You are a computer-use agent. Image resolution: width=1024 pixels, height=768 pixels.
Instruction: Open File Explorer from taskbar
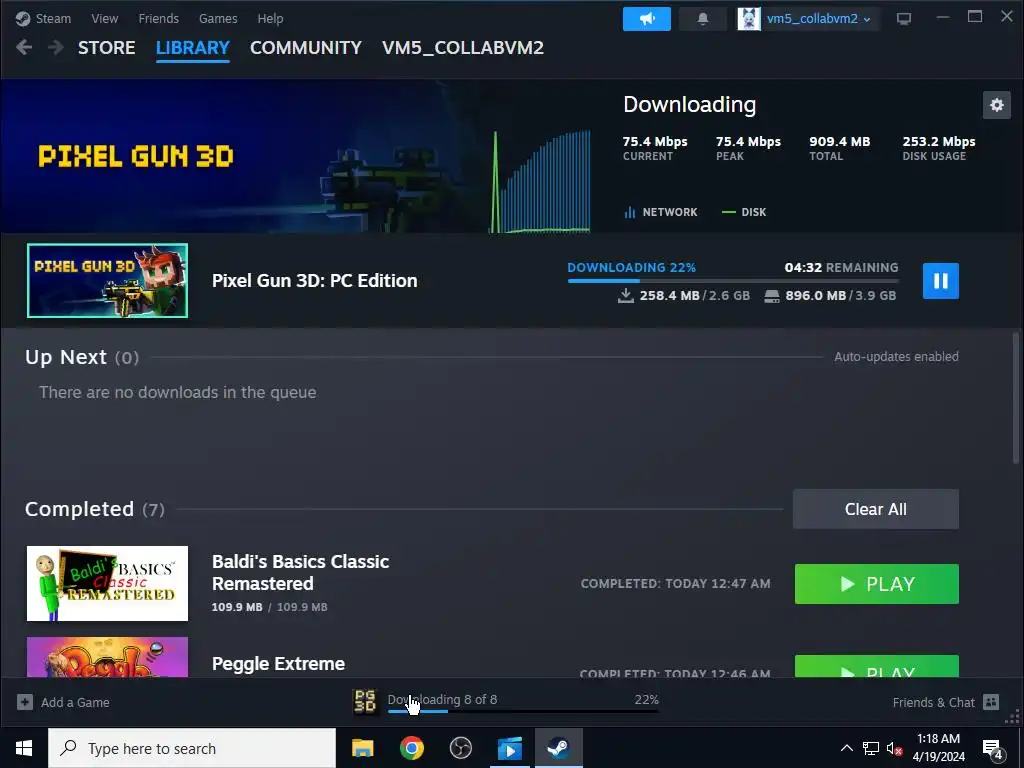click(362, 748)
